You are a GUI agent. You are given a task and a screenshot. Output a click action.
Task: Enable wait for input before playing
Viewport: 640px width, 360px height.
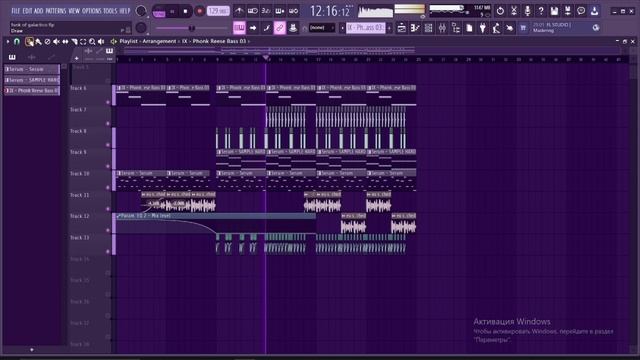tap(253, 11)
